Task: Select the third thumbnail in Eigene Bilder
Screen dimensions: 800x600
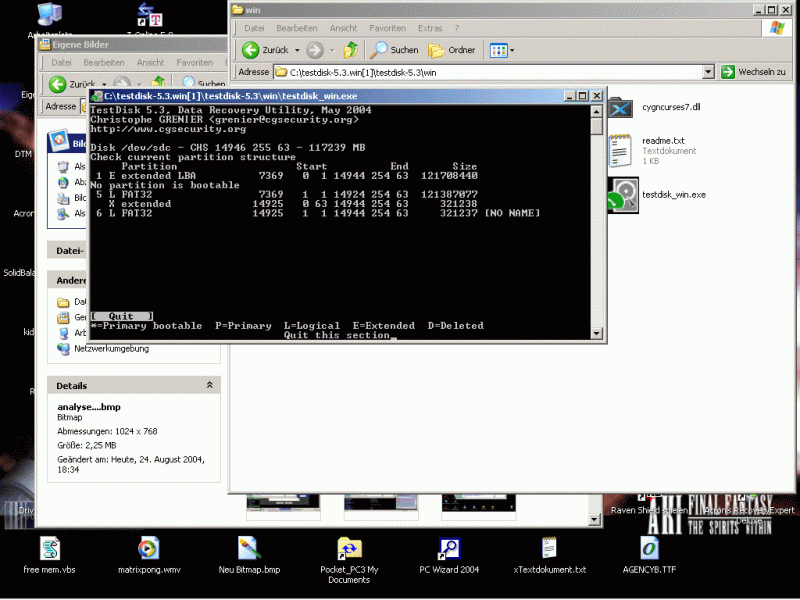Action: (479, 507)
